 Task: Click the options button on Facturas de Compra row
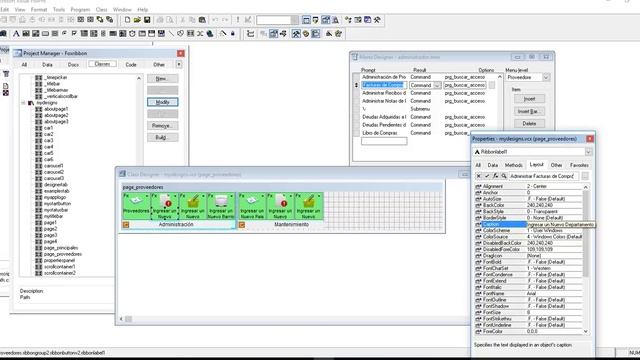click(492, 85)
